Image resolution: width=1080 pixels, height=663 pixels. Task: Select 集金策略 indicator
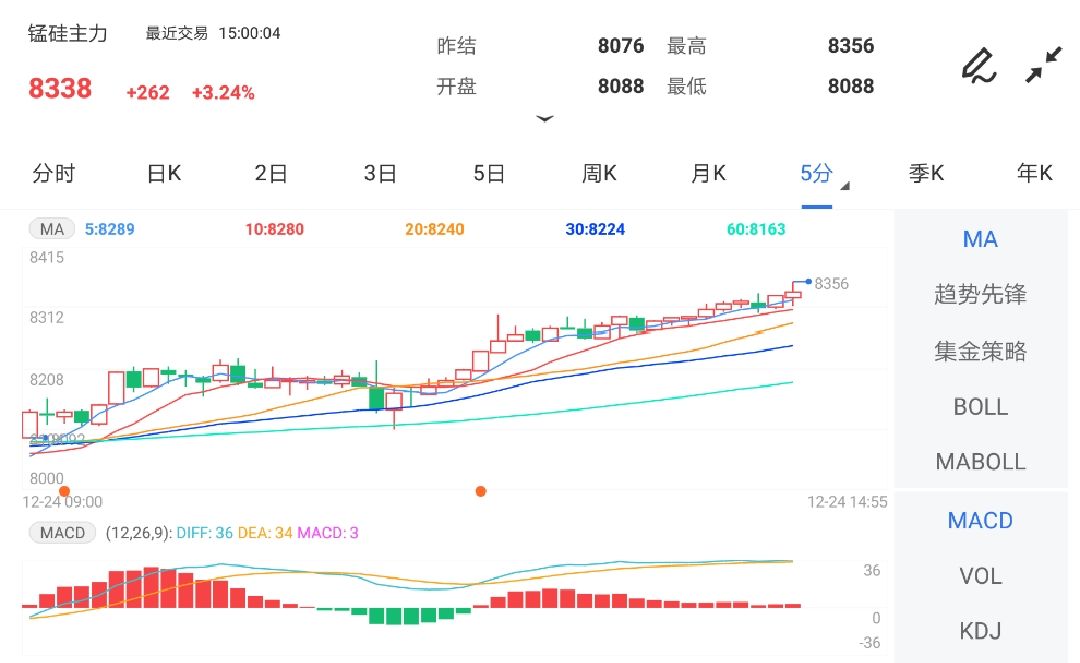click(980, 351)
